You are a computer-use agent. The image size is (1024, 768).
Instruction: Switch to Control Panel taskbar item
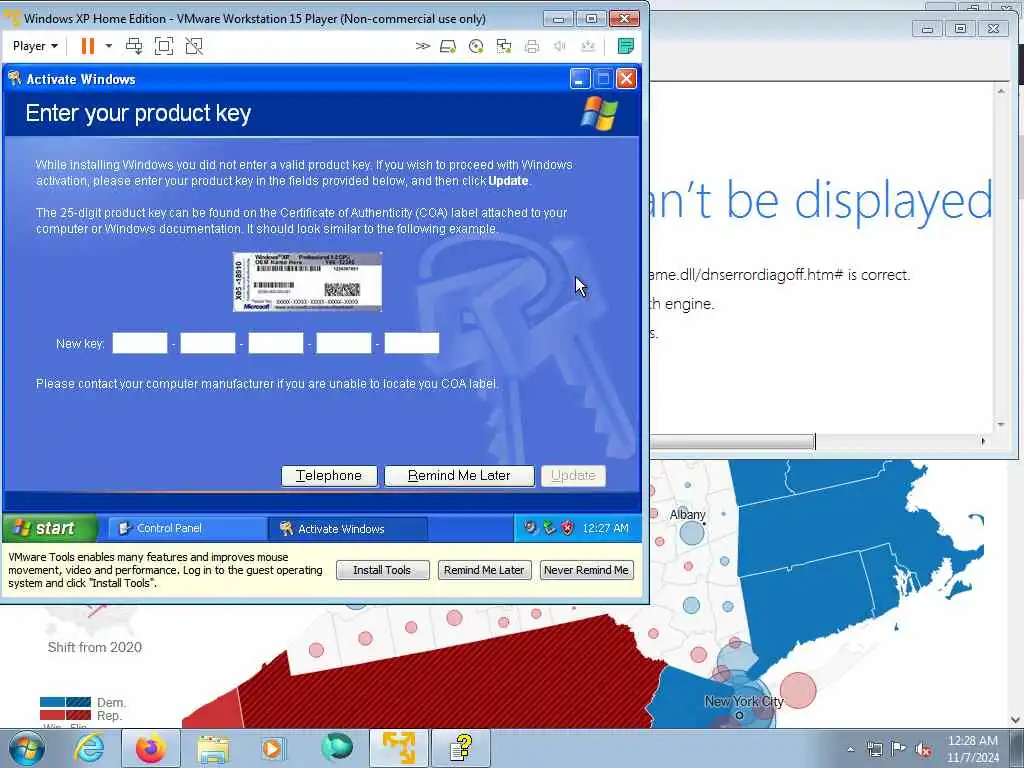pos(187,528)
